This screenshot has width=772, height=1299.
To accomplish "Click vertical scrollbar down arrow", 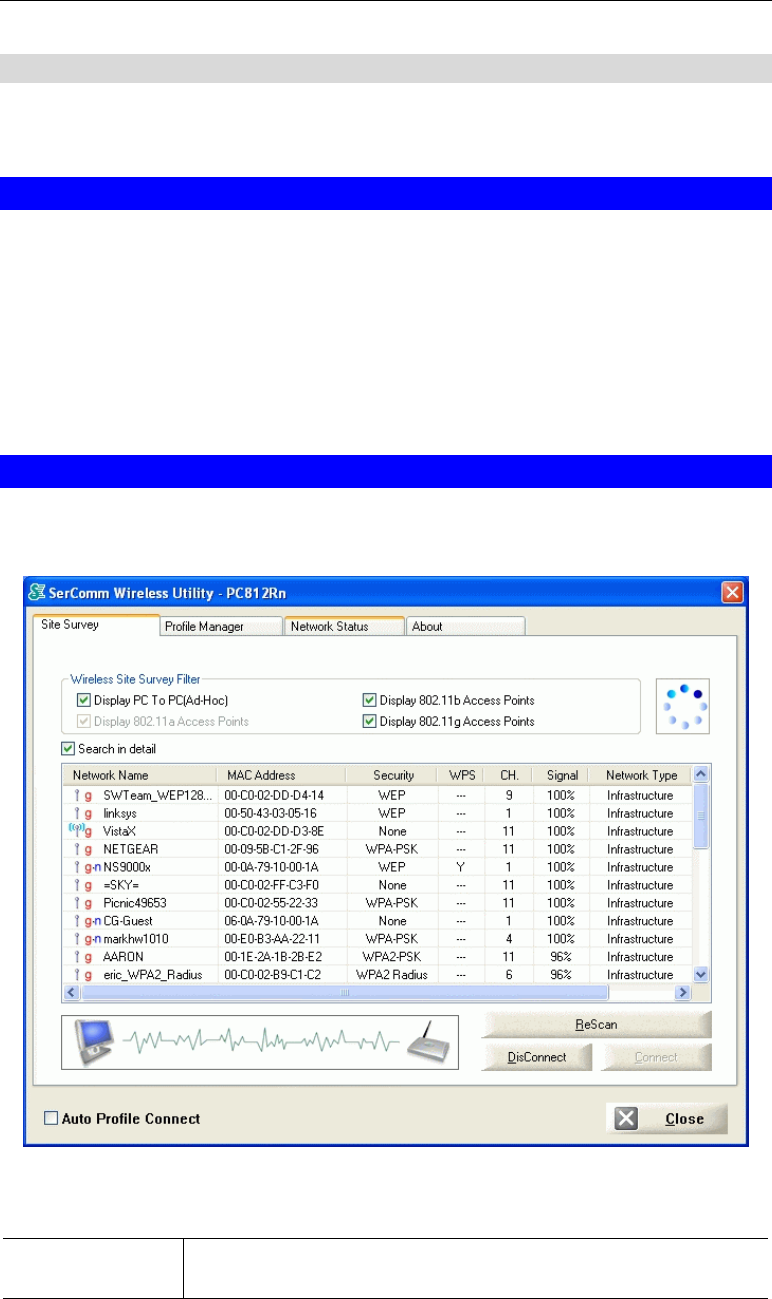I will tap(701, 973).
